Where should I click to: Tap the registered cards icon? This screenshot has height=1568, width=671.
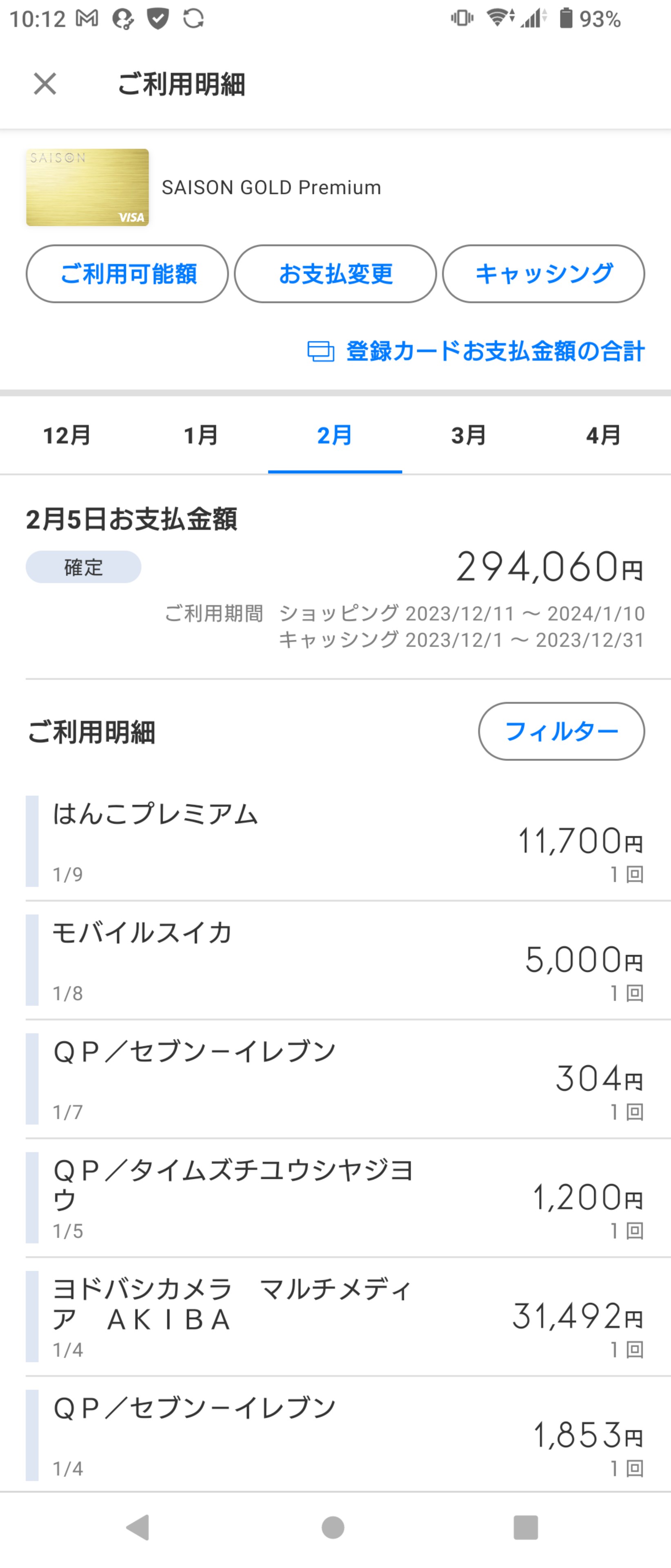click(320, 351)
